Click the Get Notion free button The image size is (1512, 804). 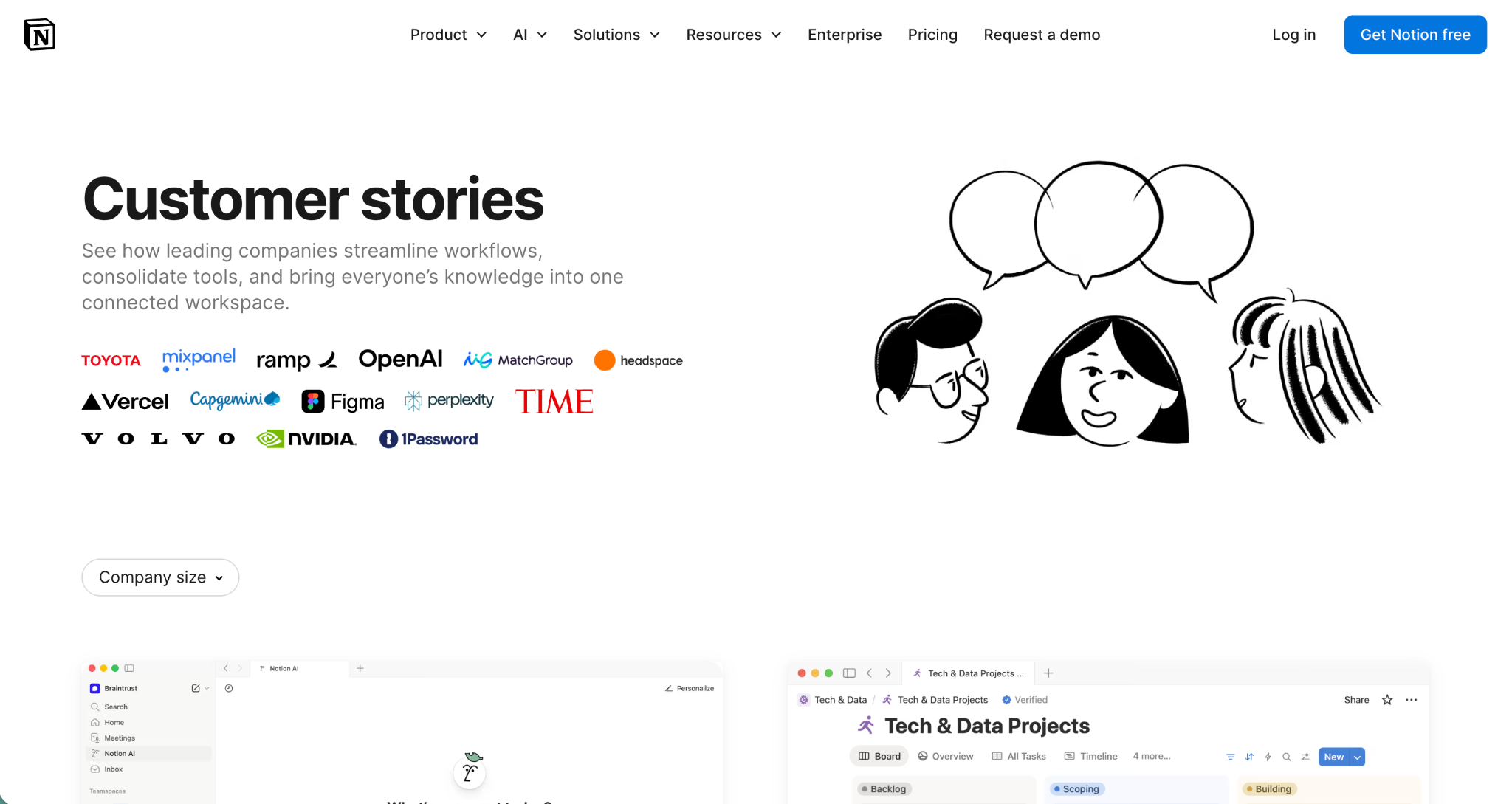click(x=1415, y=35)
